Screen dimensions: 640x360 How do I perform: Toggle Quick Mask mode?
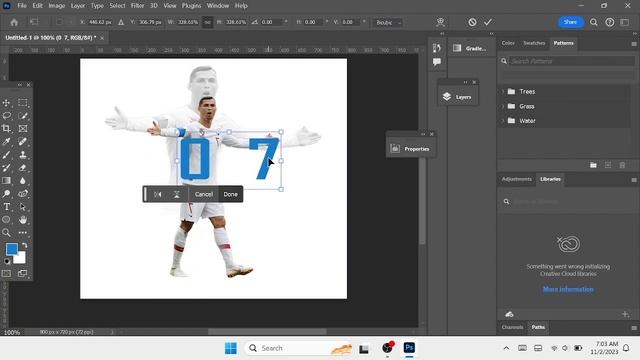point(7,273)
